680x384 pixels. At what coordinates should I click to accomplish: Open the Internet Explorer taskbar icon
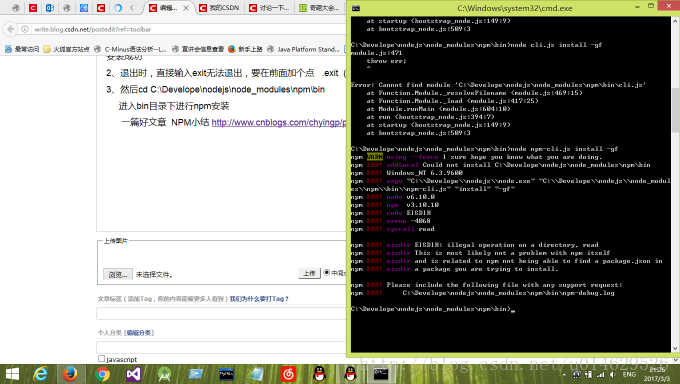pos(40,374)
